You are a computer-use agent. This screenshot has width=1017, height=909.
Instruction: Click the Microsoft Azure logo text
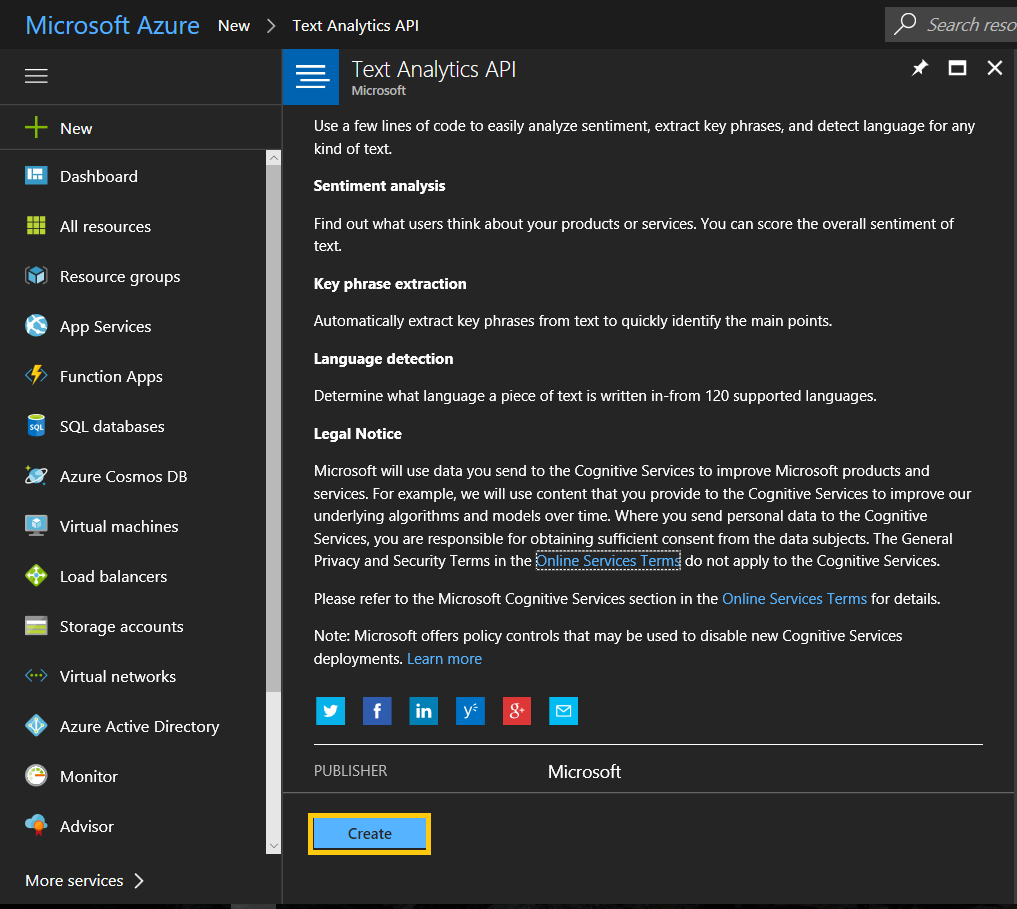point(112,25)
